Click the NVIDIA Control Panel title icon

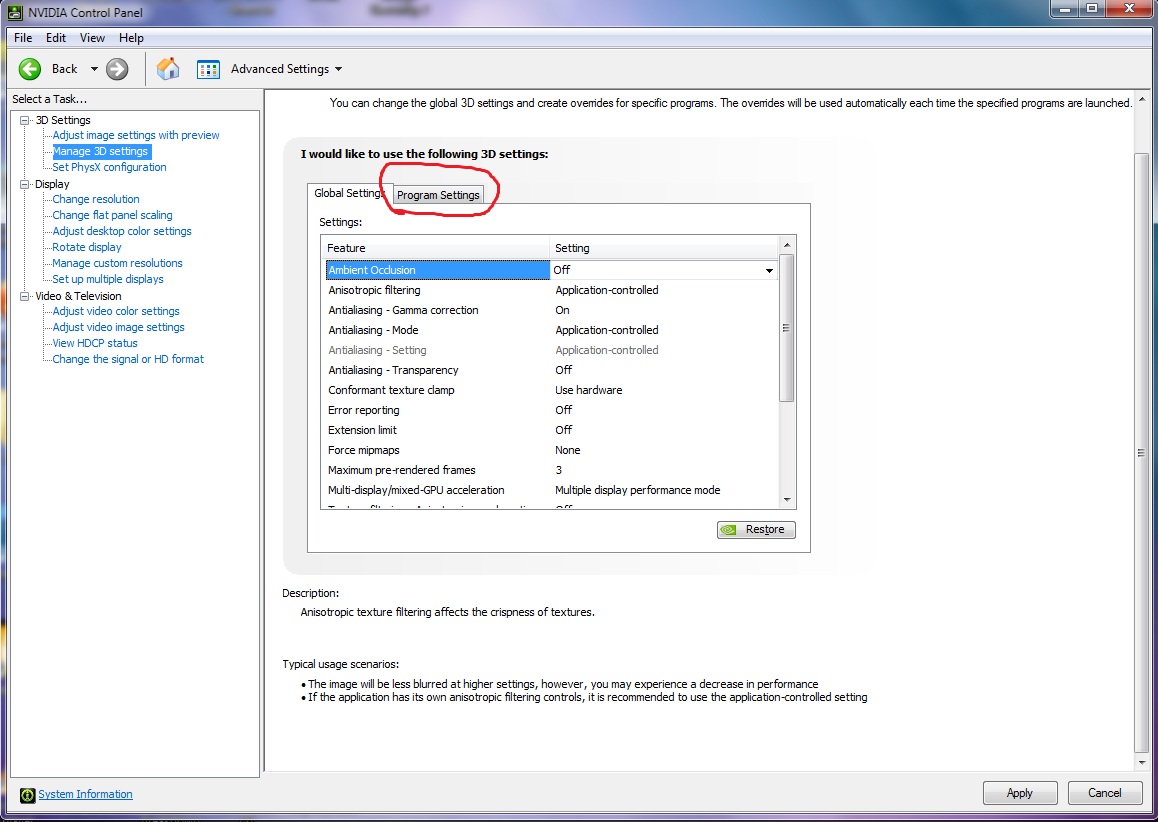(14, 12)
